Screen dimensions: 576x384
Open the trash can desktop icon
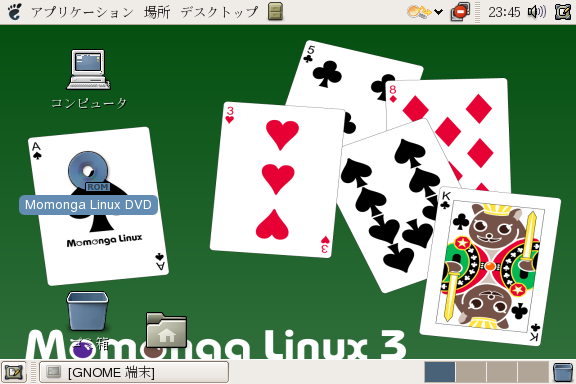click(x=87, y=312)
